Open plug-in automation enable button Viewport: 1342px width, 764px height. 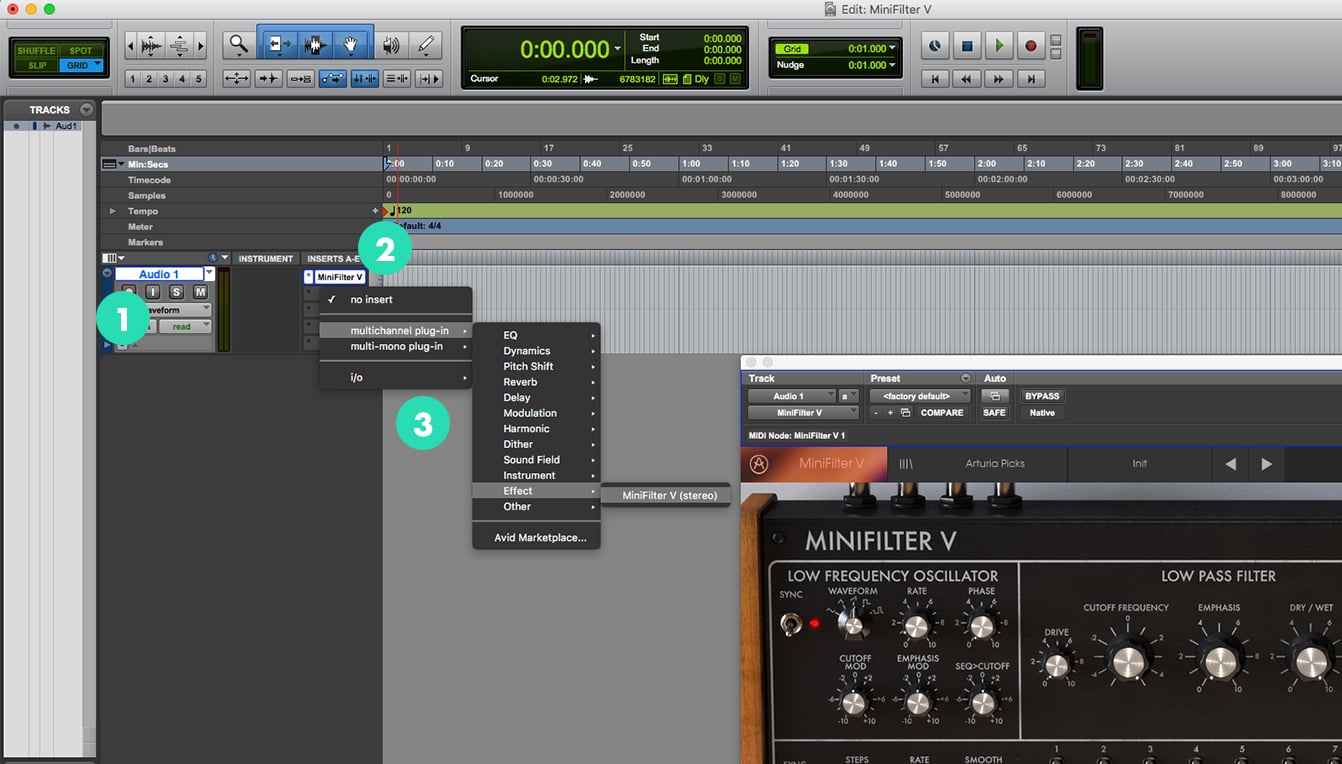pos(994,396)
